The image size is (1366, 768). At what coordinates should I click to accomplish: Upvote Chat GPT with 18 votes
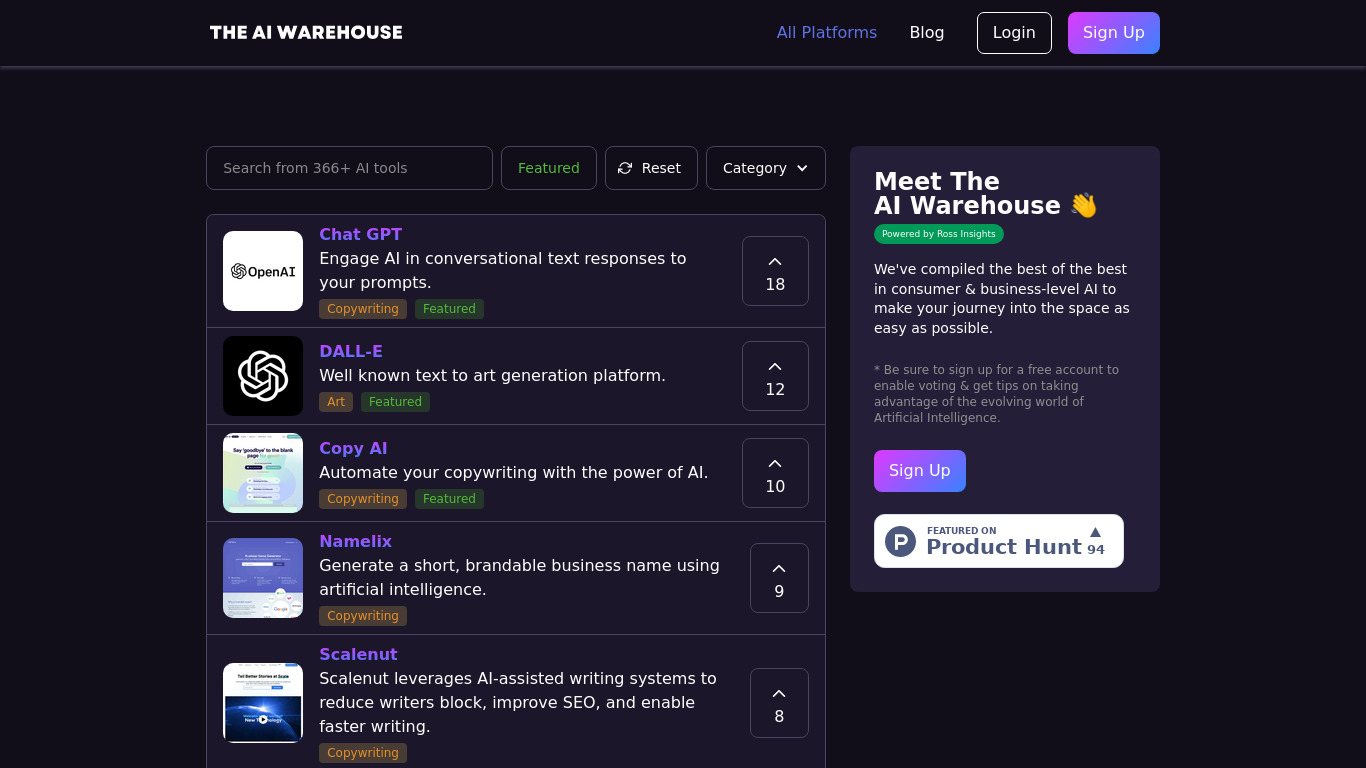tap(775, 271)
